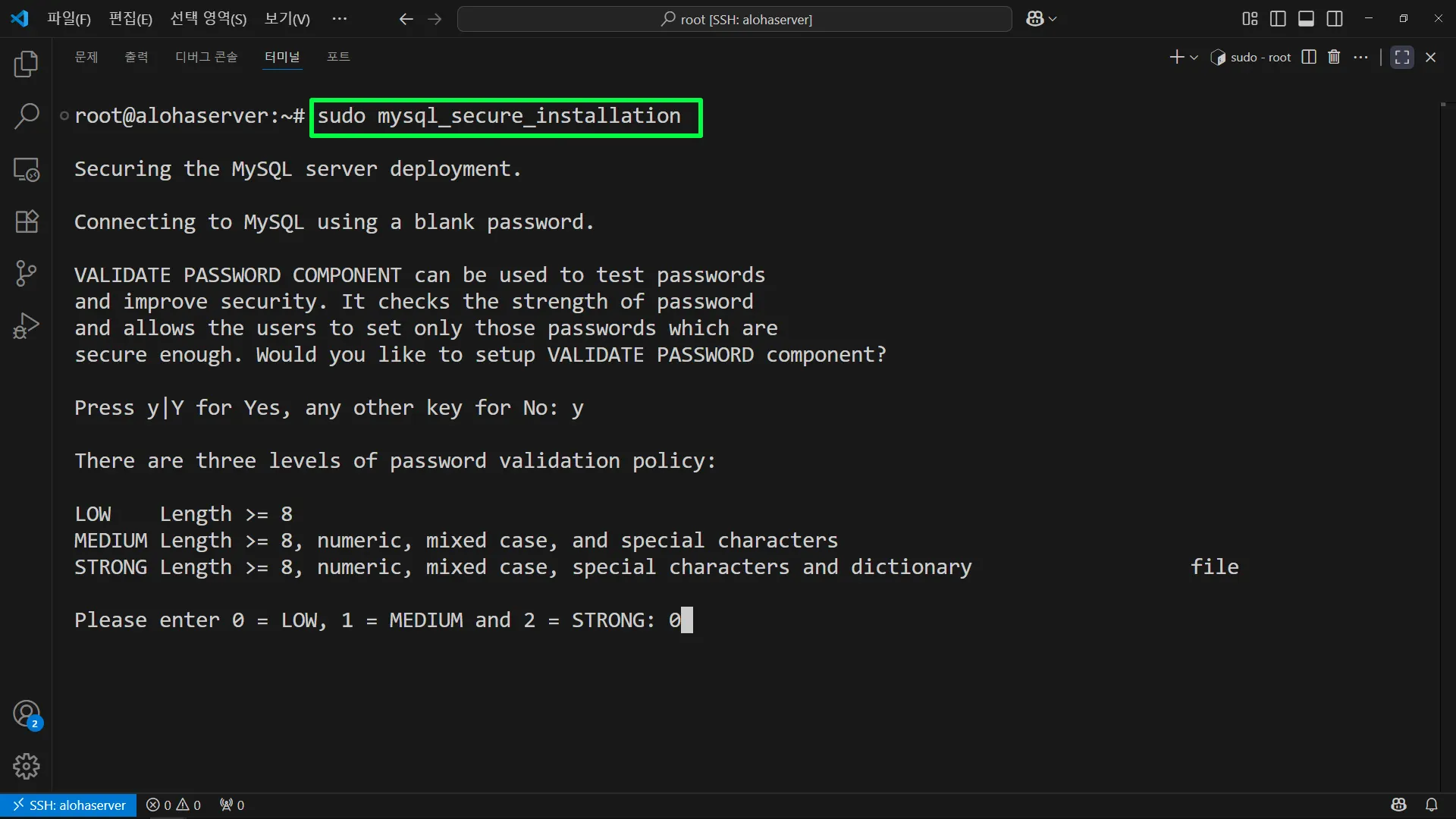Open the Remote Explorer icon
This screenshot has width=1456, height=819.
coord(27,169)
